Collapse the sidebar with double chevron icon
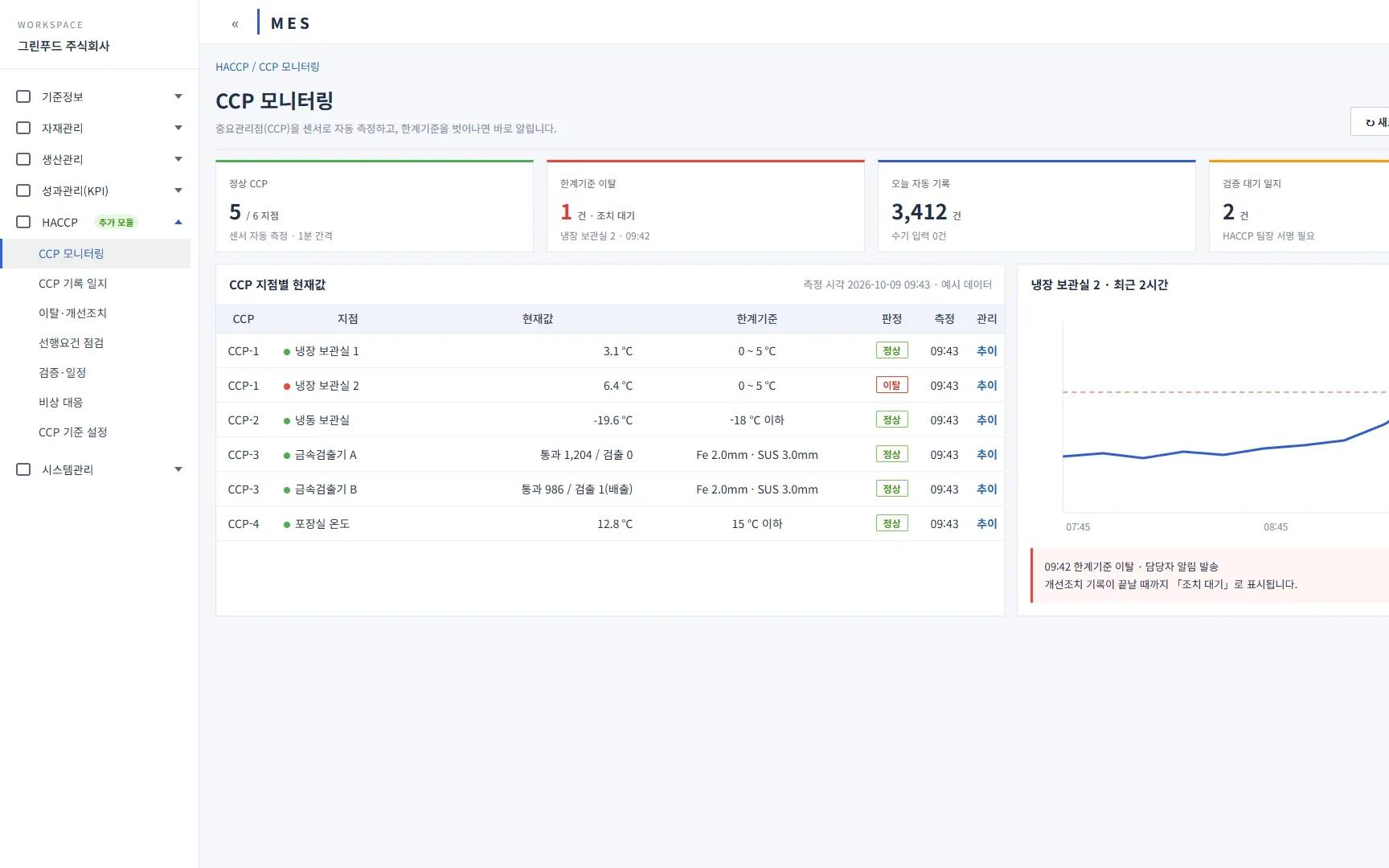This screenshot has height=868, width=1389. (235, 24)
